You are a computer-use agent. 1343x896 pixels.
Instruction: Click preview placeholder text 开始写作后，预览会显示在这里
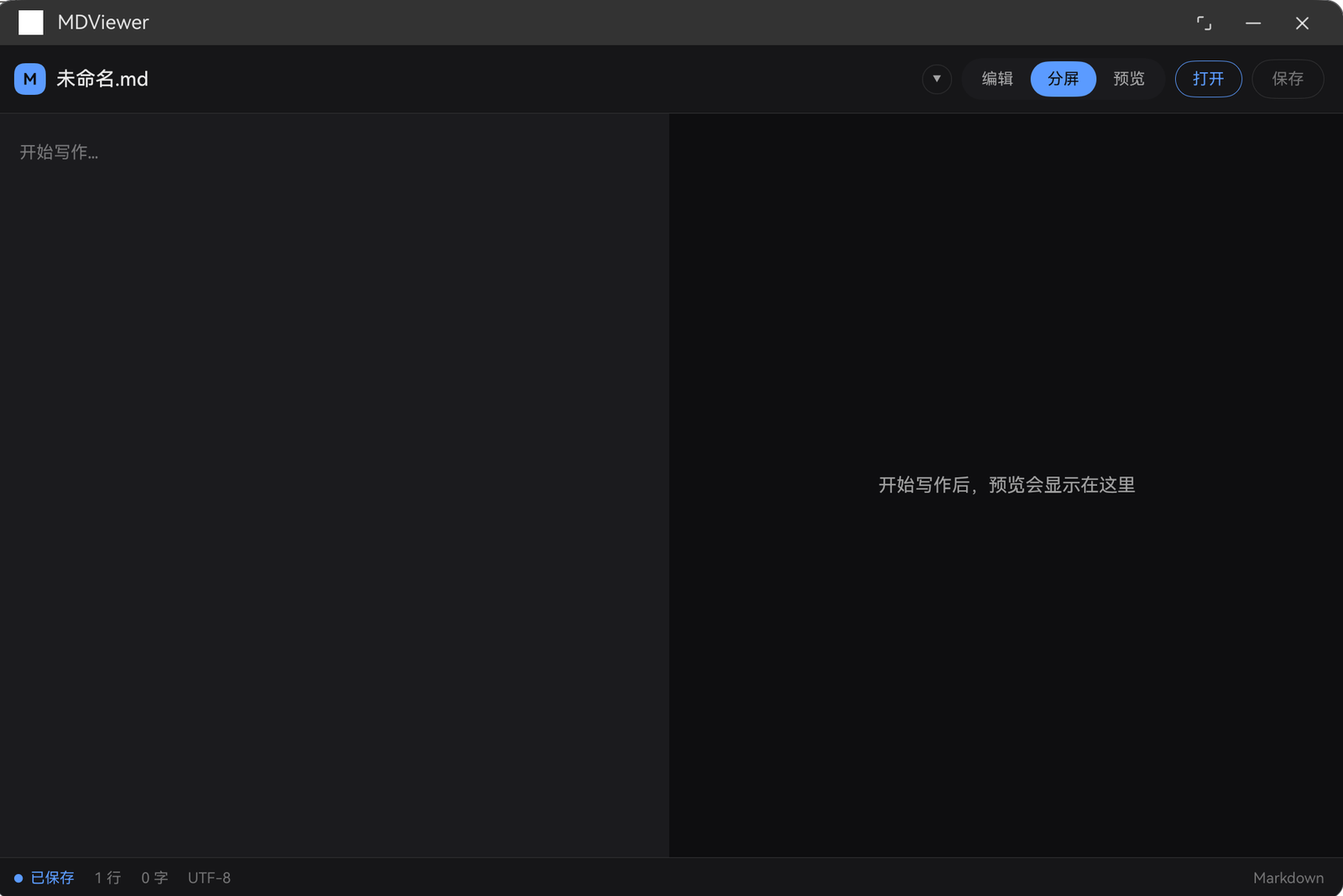point(1006,485)
